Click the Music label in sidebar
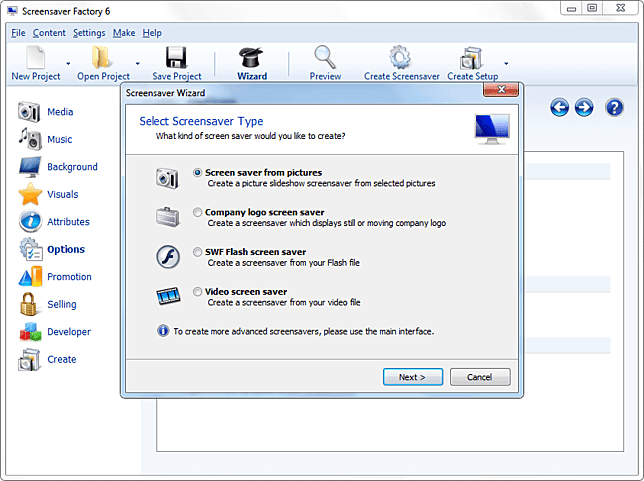 [60, 140]
